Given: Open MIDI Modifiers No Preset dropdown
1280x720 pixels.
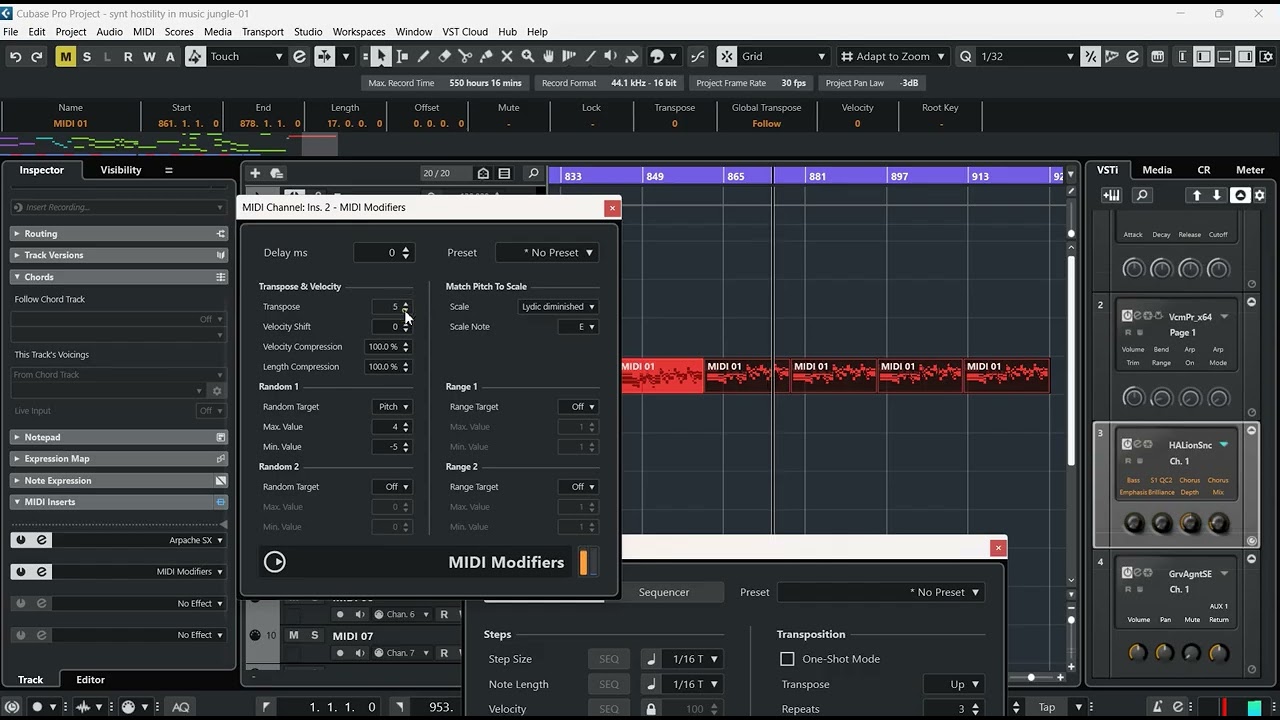Looking at the screenshot, I should tap(547, 253).
